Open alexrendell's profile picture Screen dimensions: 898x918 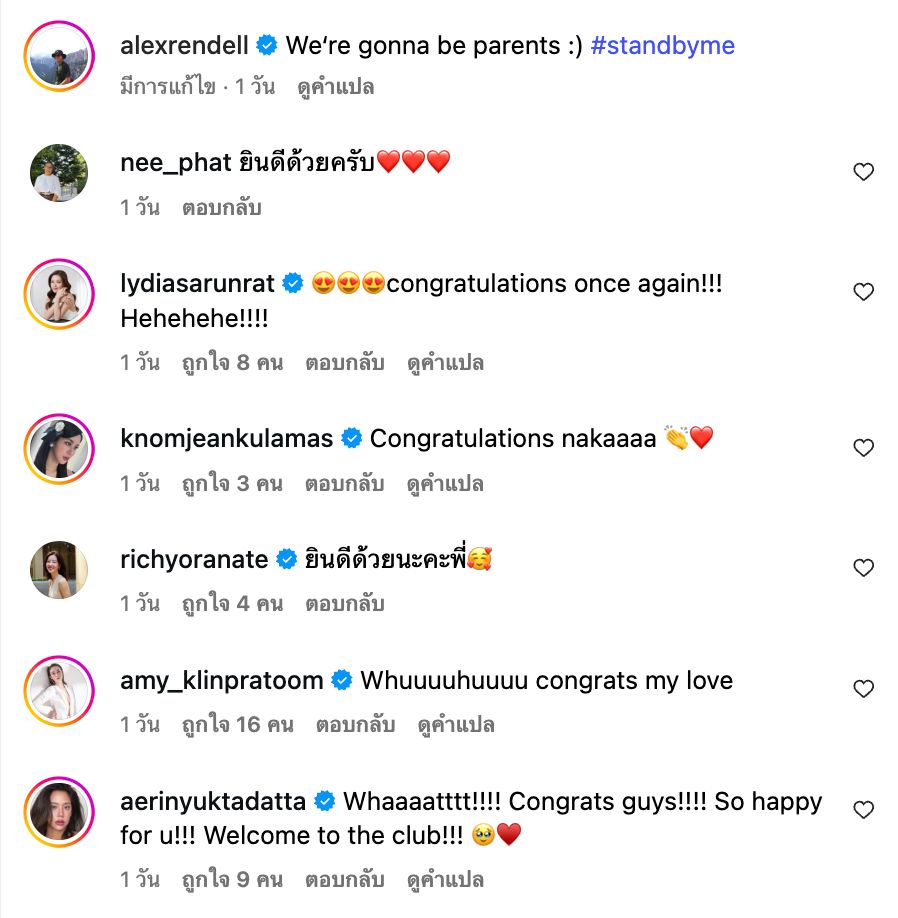click(x=58, y=56)
